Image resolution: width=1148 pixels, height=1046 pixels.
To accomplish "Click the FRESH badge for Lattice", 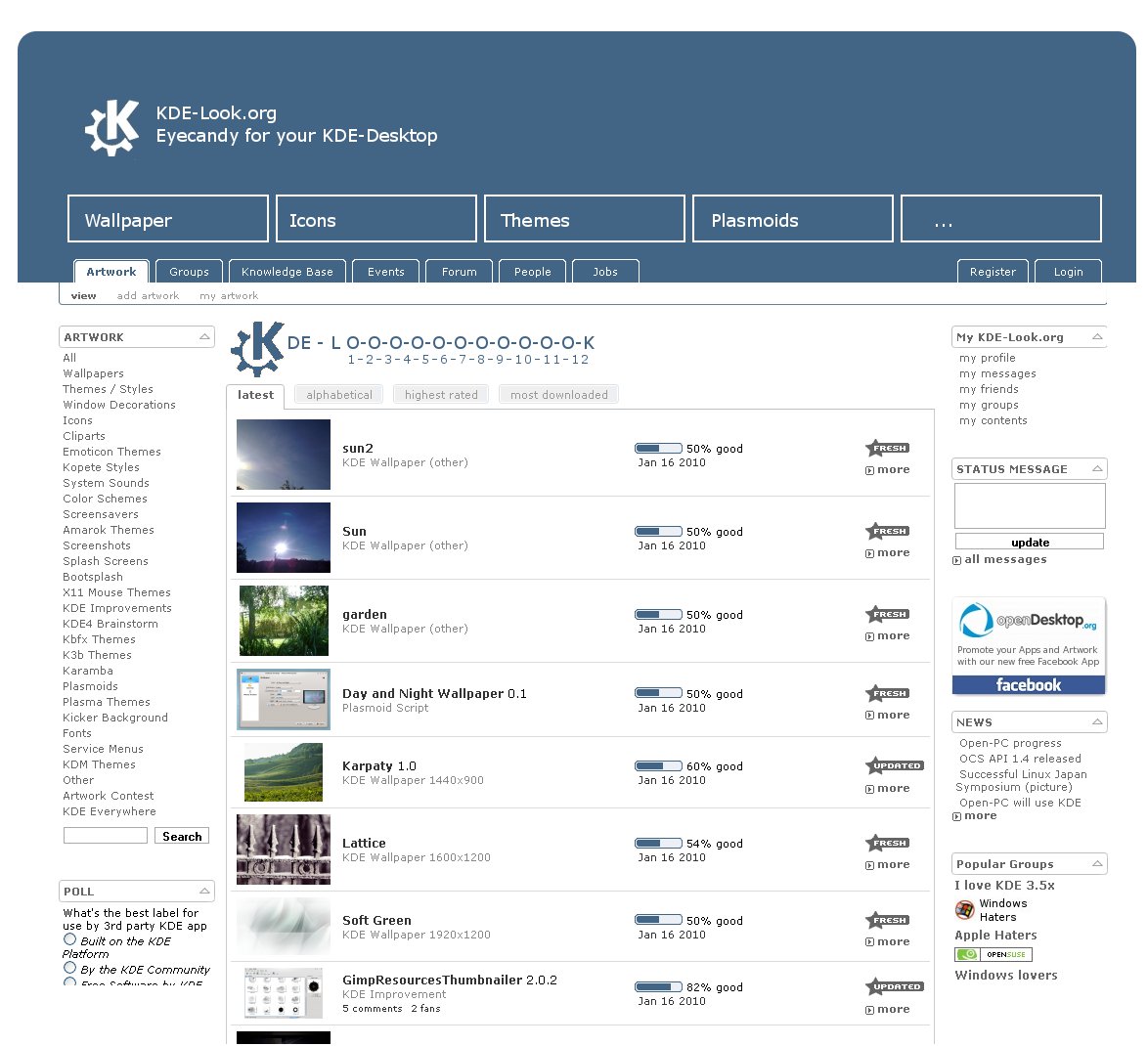I will [887, 844].
